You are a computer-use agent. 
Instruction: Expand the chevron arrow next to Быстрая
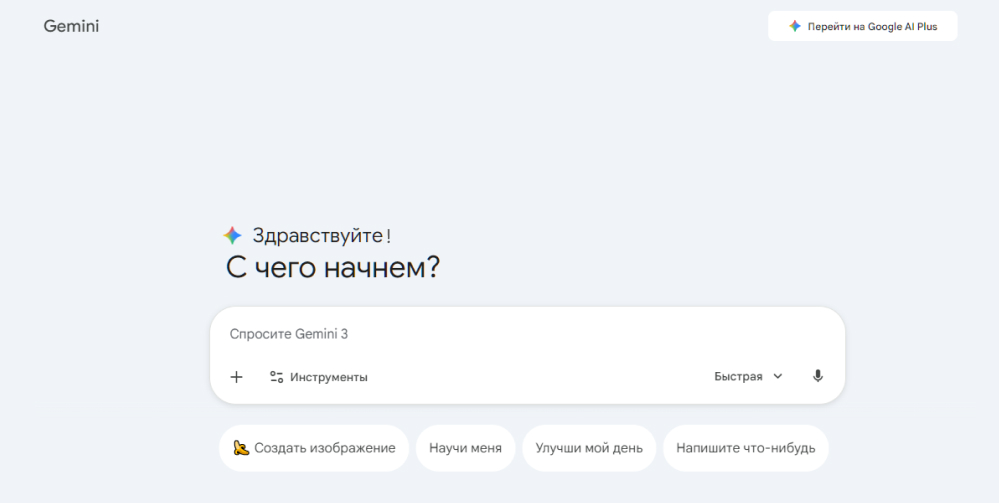click(778, 377)
